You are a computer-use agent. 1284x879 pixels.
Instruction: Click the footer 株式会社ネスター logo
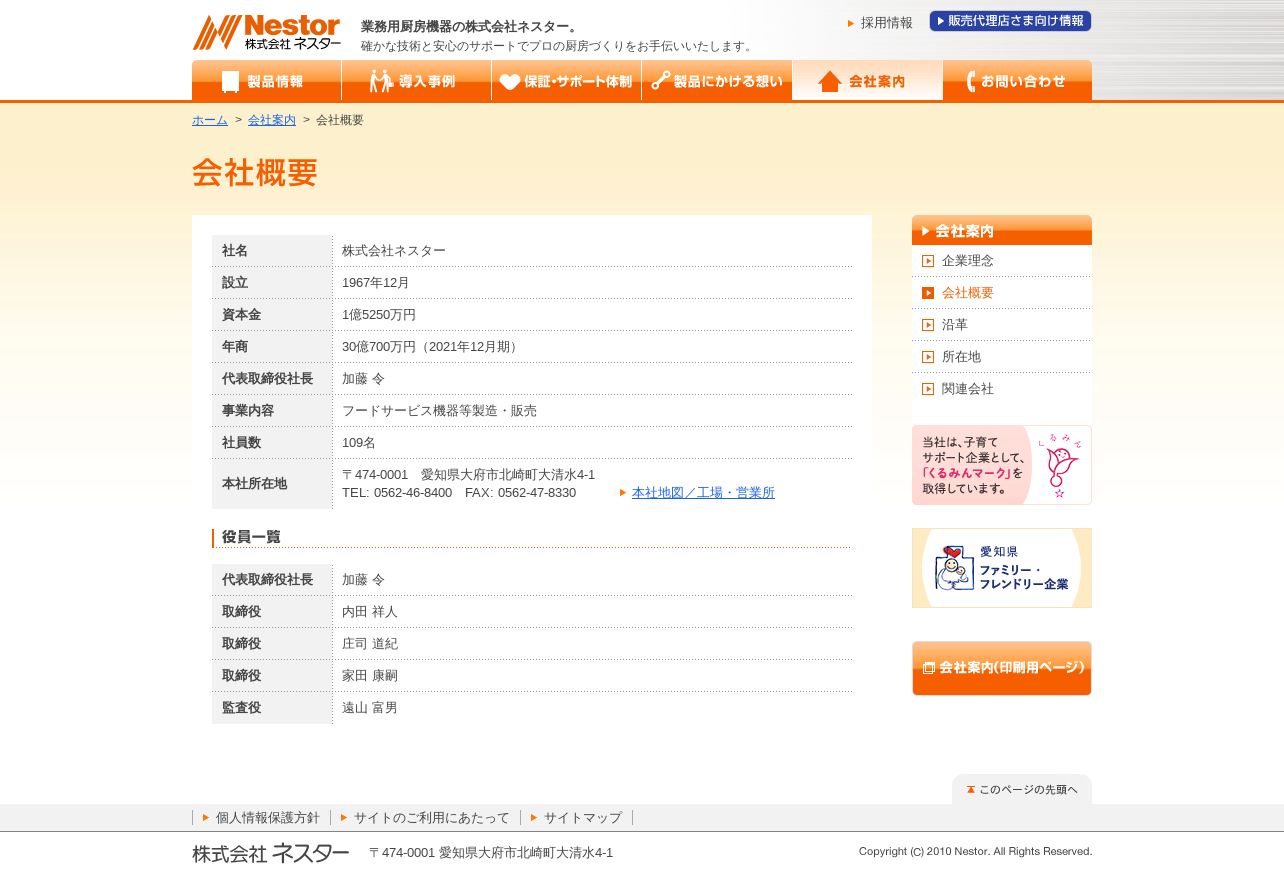click(271, 853)
